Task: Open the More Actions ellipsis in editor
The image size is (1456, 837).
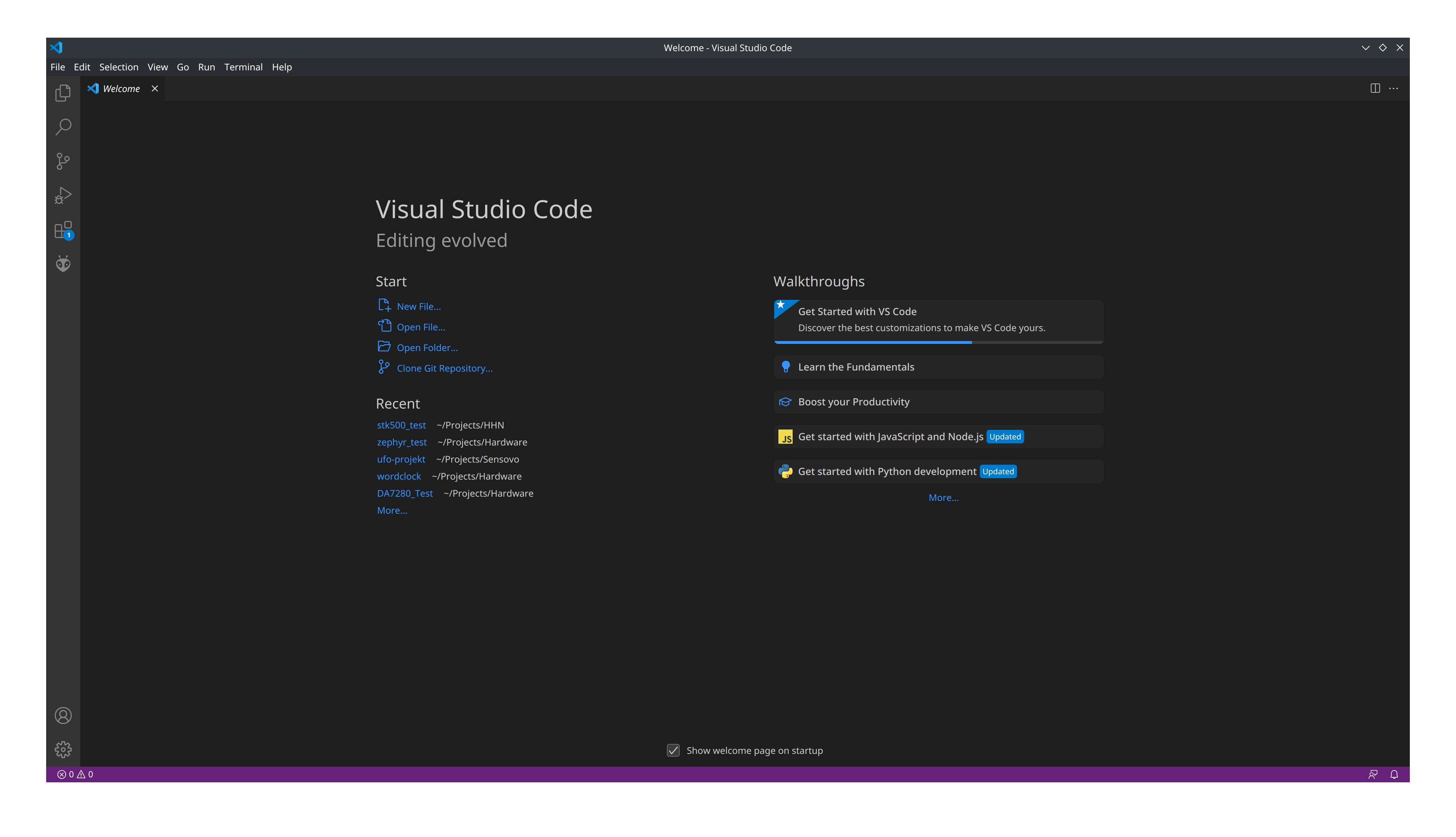Action: 1393,88
